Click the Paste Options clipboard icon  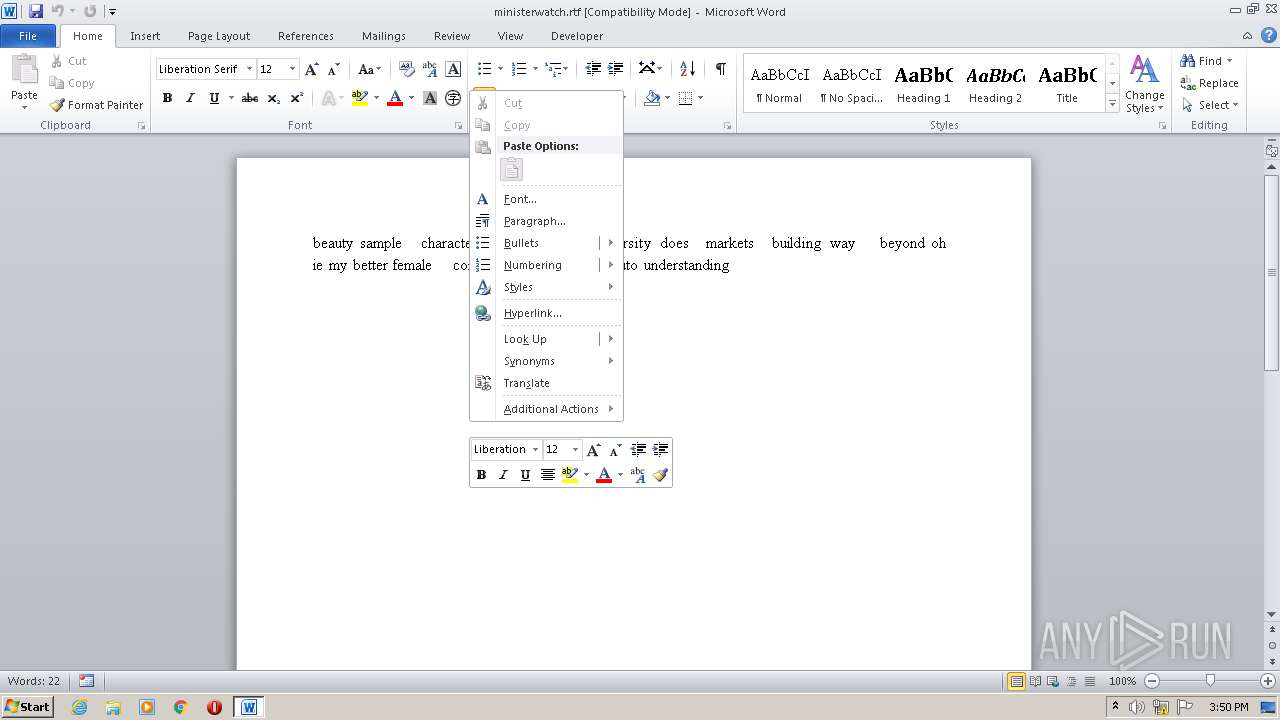tap(511, 170)
